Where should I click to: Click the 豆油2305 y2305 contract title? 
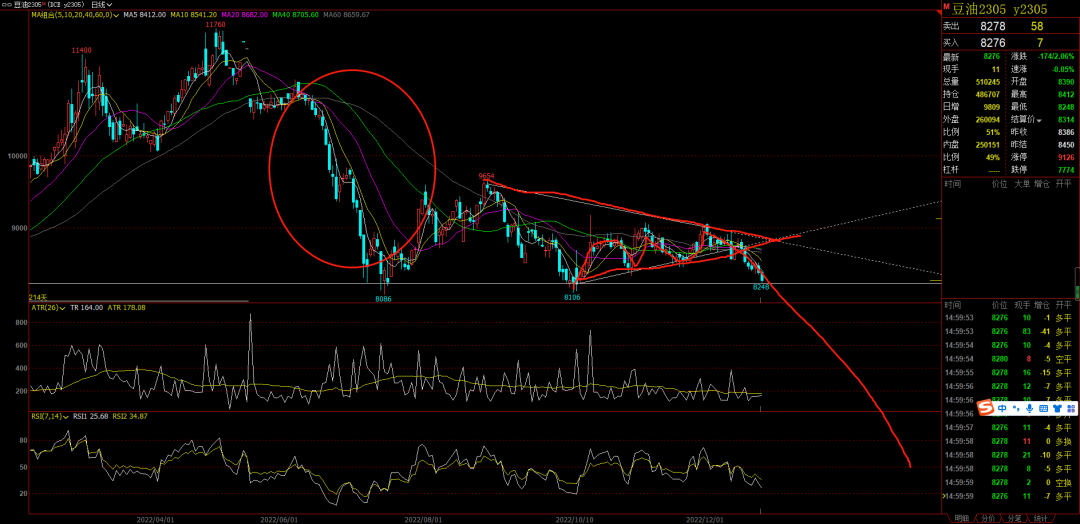(x=999, y=9)
